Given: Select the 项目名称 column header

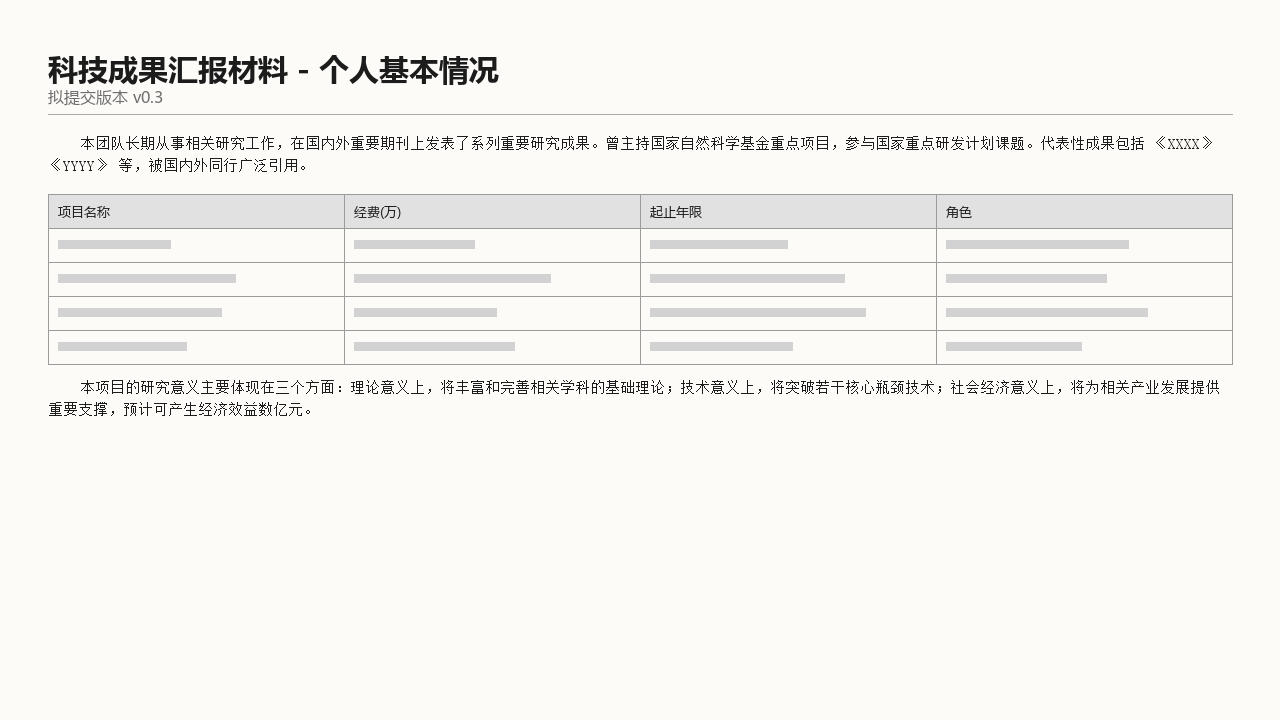Looking at the screenshot, I should 196,212.
